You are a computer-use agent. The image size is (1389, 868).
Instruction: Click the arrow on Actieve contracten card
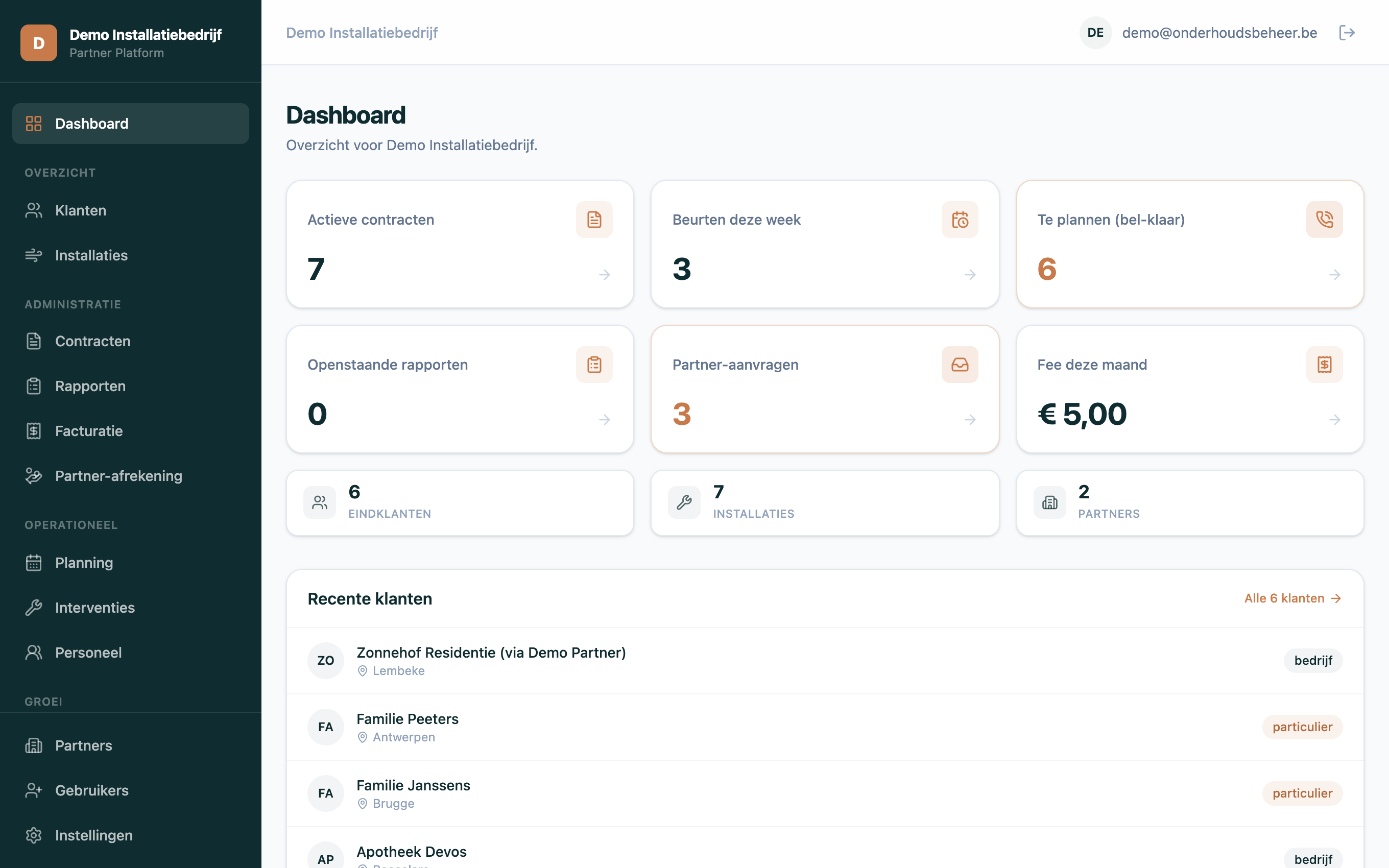point(605,275)
